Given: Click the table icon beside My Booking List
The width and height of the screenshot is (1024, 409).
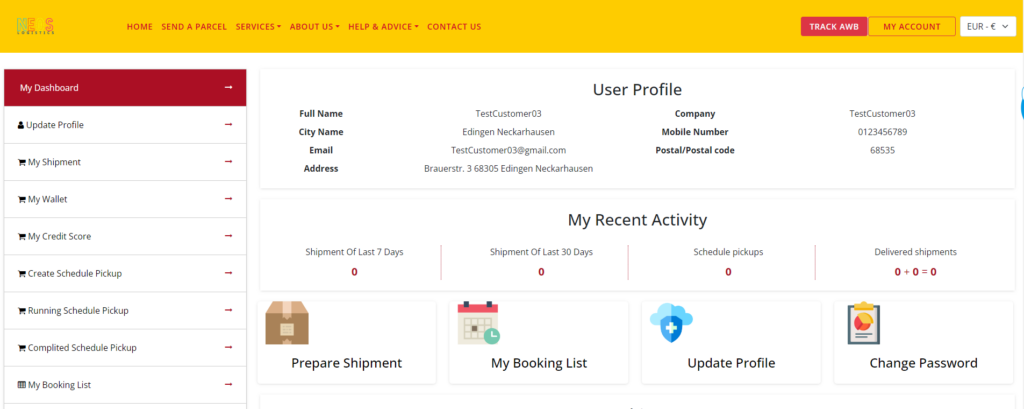Looking at the screenshot, I should (22, 385).
